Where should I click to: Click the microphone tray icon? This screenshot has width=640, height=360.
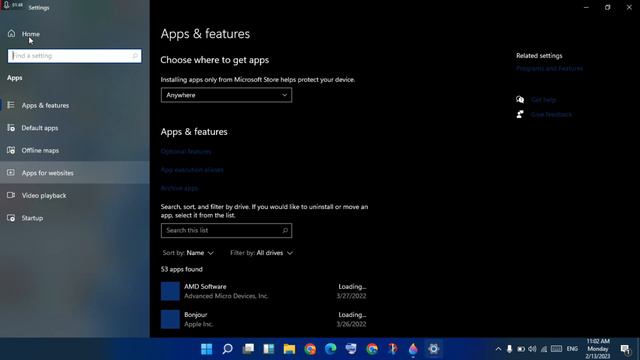pyautogui.click(x=509, y=349)
